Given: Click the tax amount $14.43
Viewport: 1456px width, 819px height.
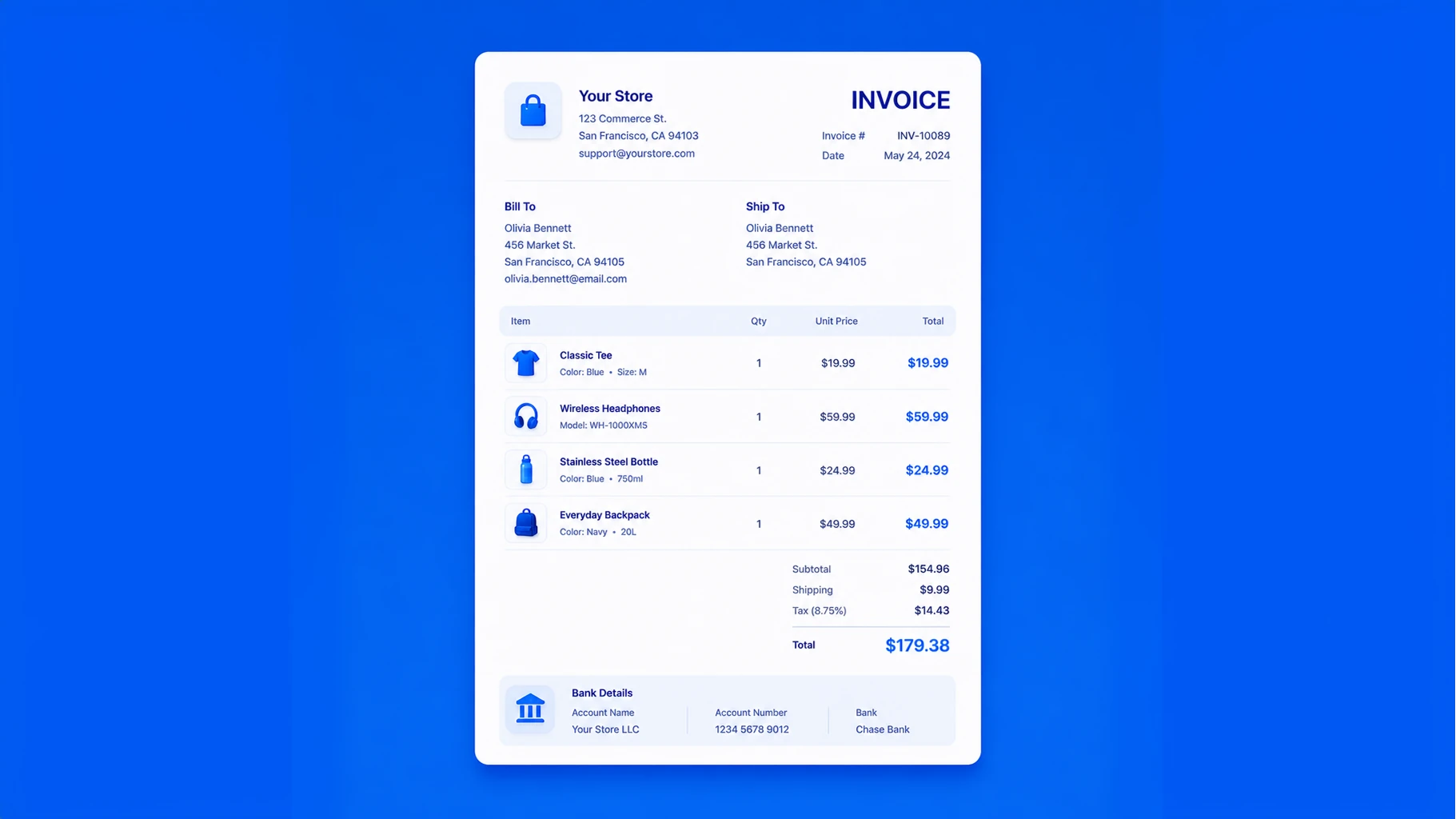Looking at the screenshot, I should [931, 611].
